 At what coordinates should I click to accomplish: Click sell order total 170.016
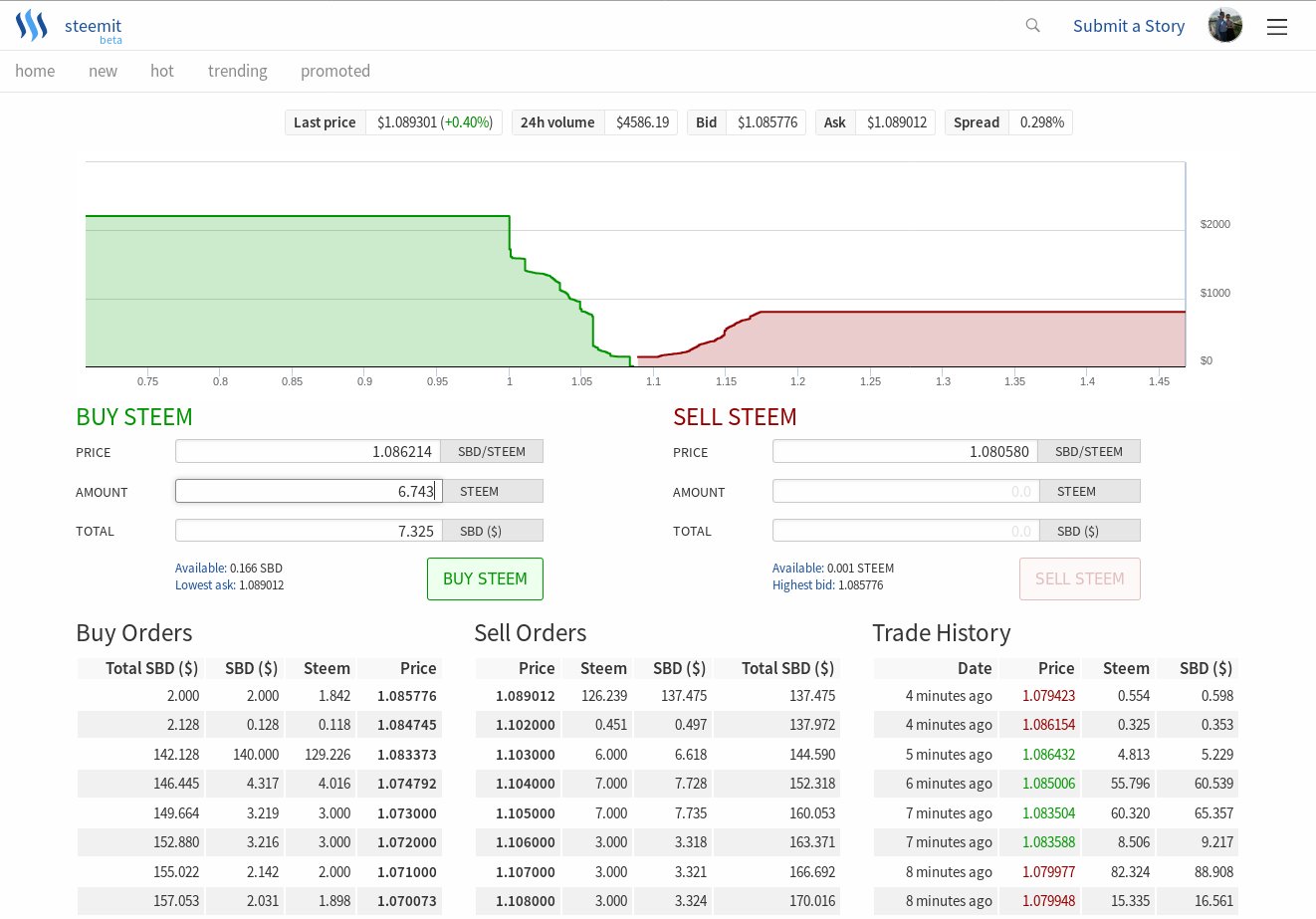[x=812, y=901]
